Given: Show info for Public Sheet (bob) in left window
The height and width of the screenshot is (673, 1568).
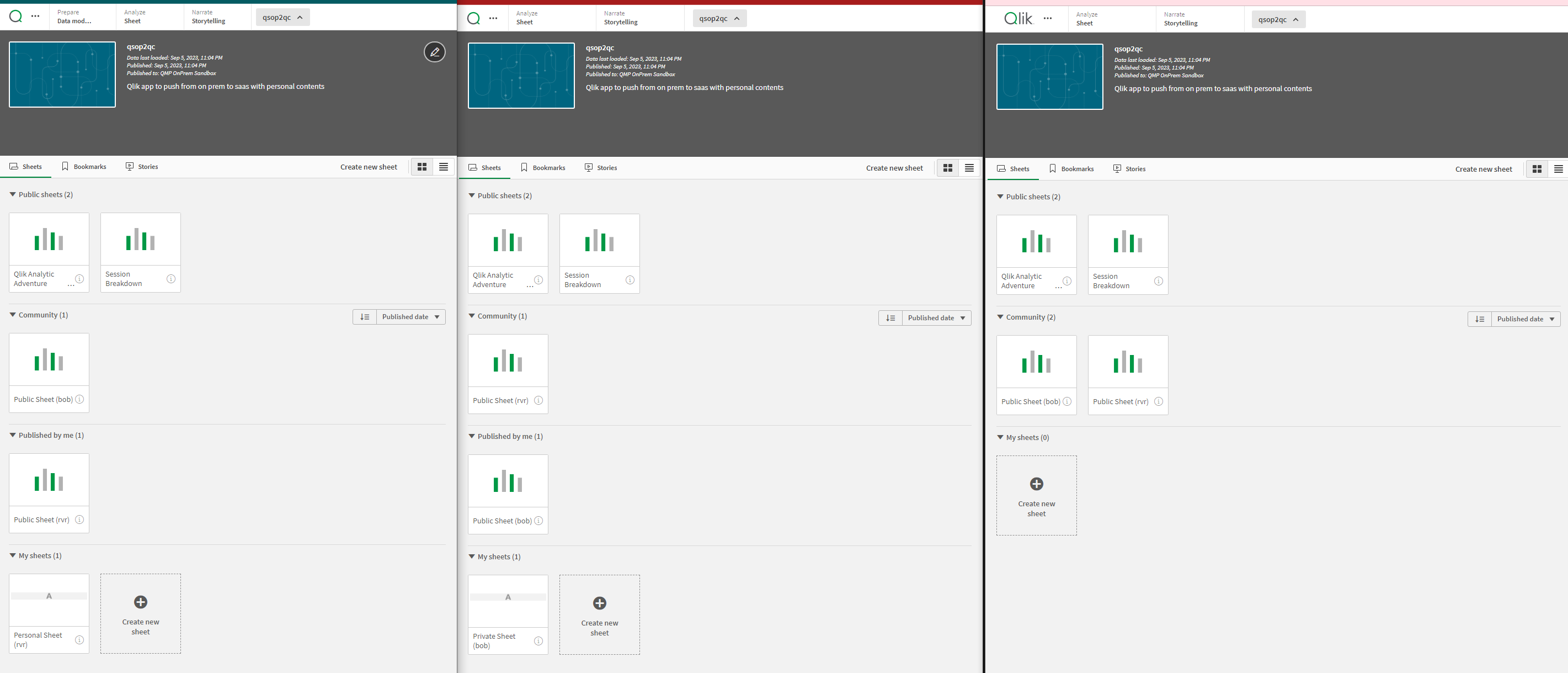Looking at the screenshot, I should coord(80,399).
